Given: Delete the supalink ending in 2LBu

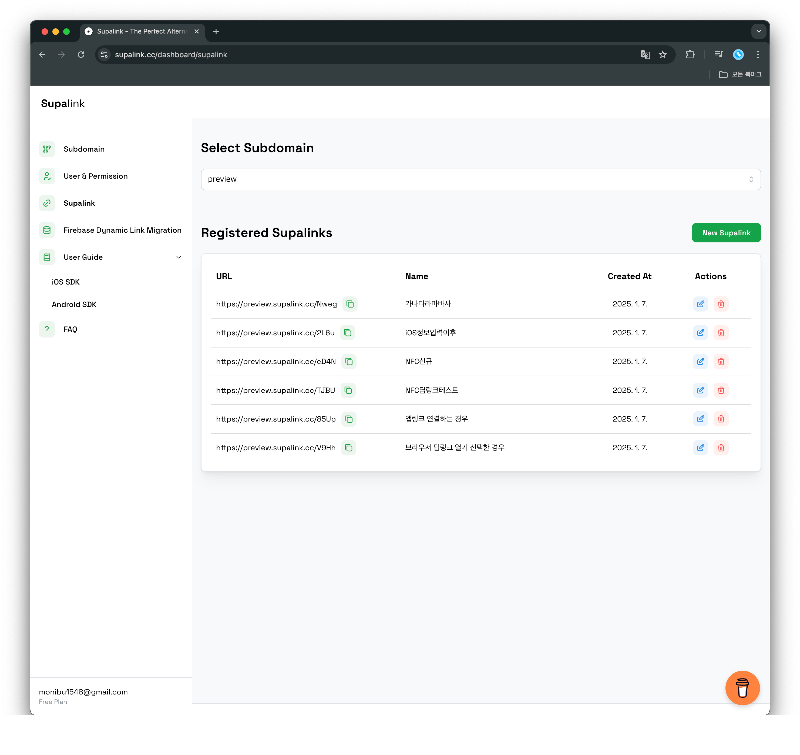Looking at the screenshot, I should (x=721, y=333).
